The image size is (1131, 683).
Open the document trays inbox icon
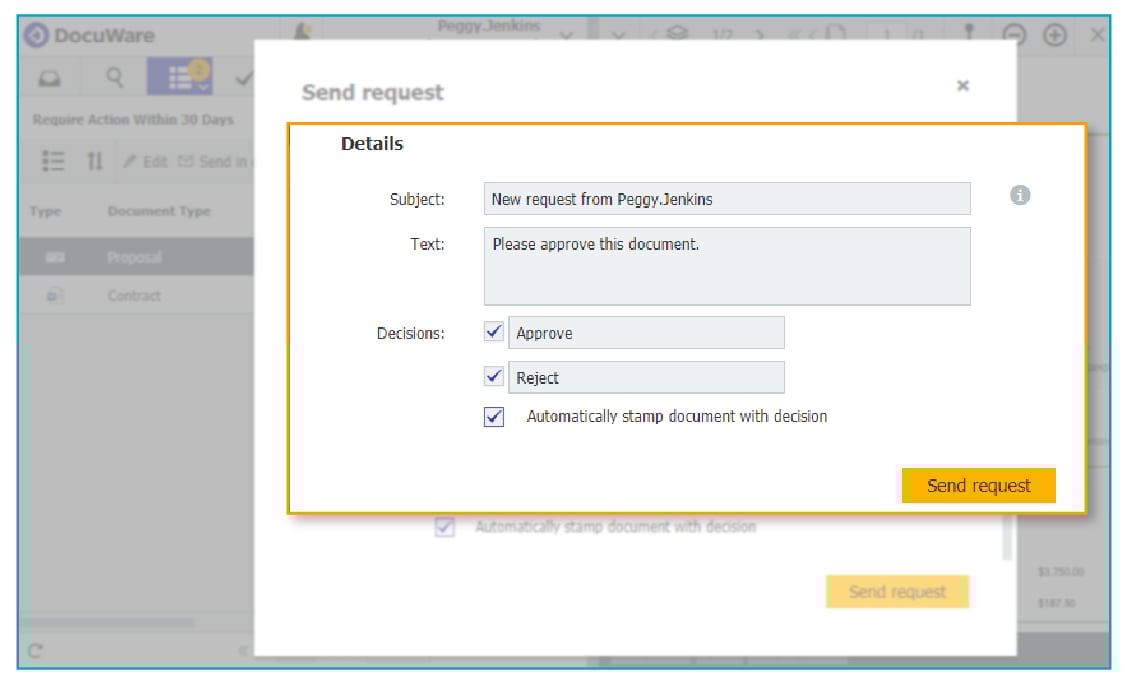click(49, 78)
